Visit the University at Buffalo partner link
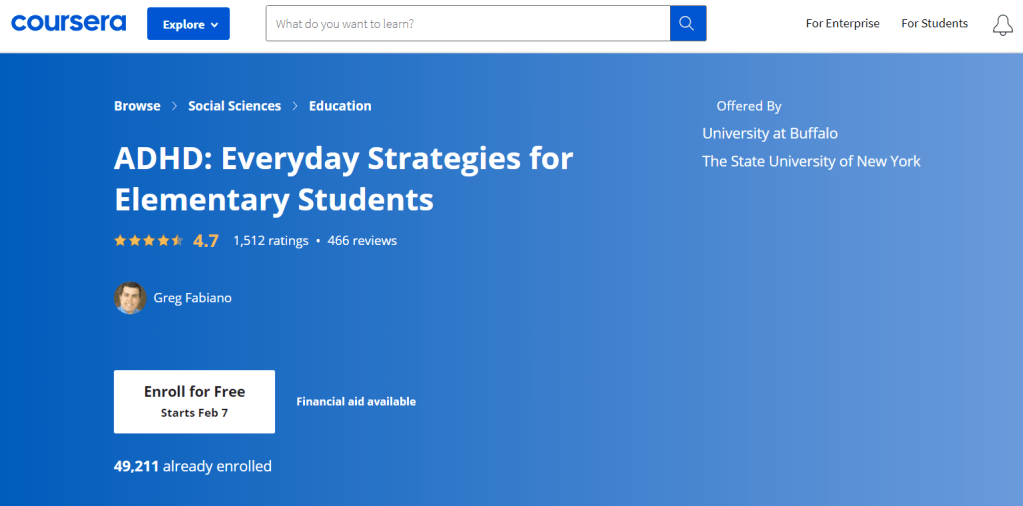1023x506 pixels. point(769,133)
